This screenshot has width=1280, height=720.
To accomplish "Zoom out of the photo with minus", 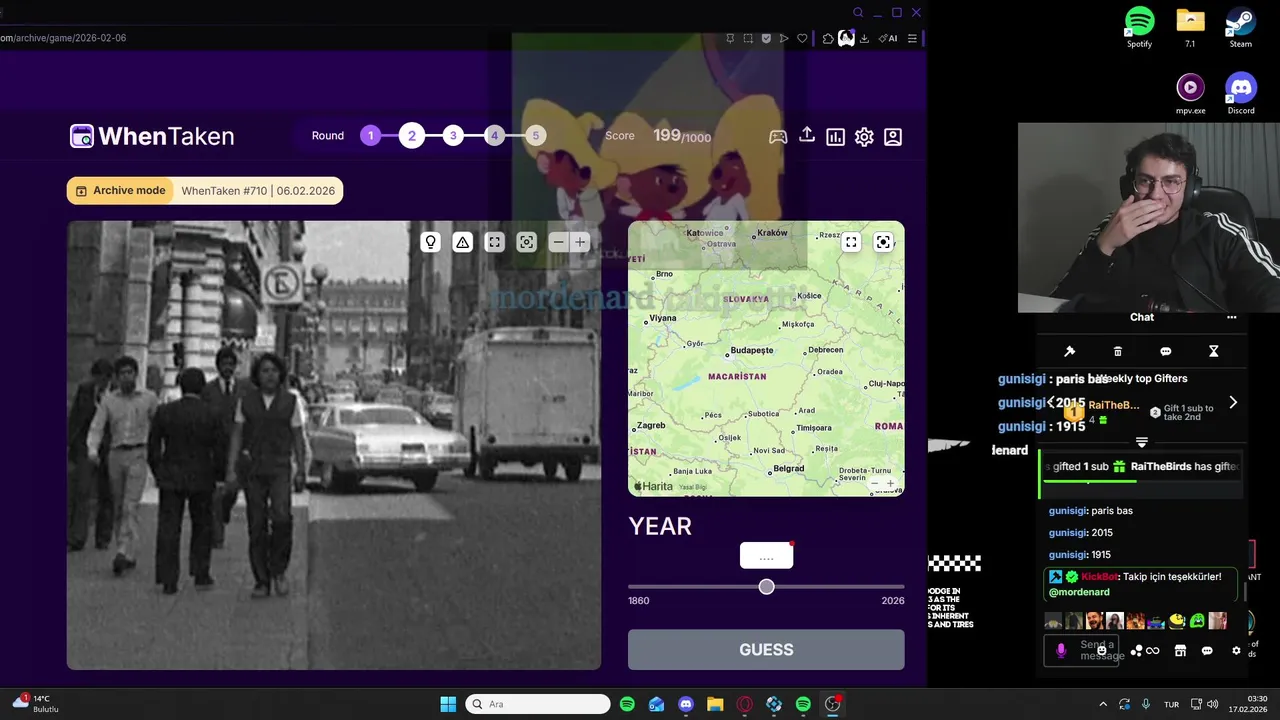I will point(559,242).
